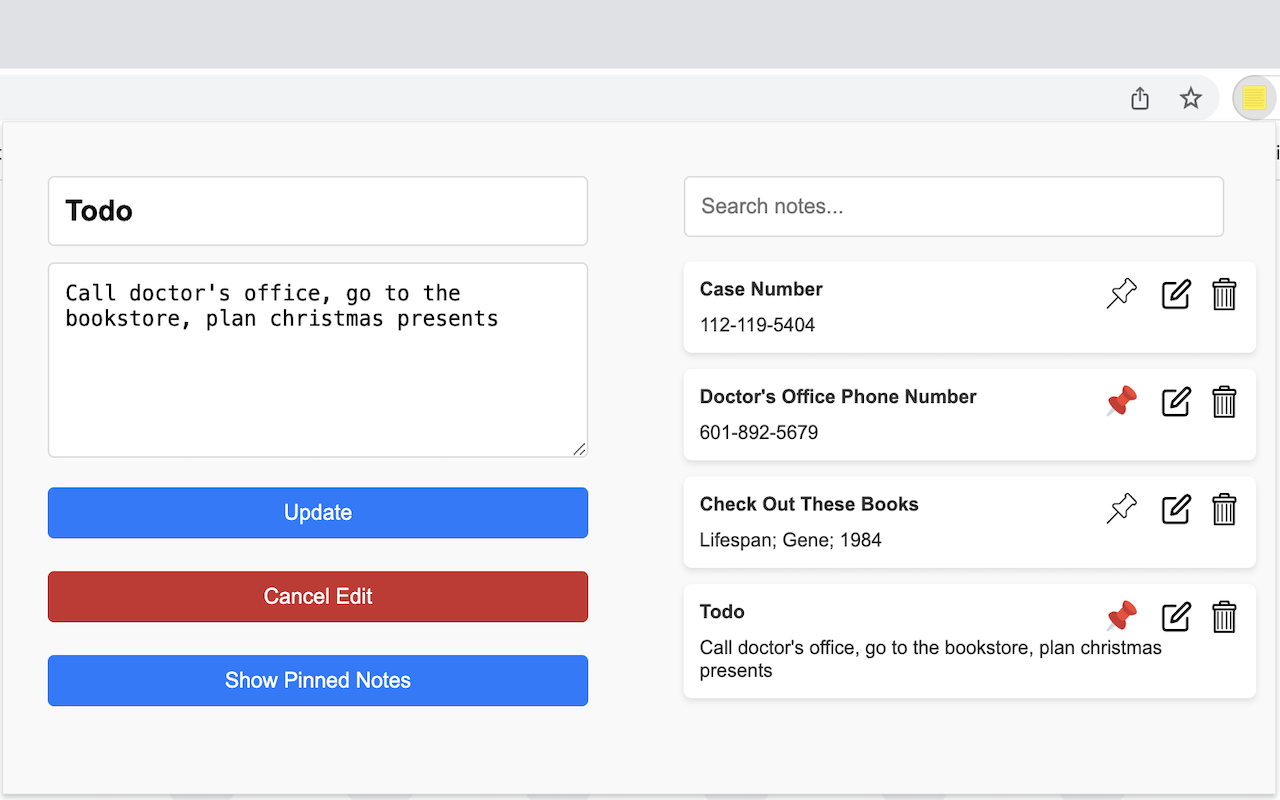Click the note body text area
Image resolution: width=1280 pixels, height=800 pixels.
click(318, 360)
